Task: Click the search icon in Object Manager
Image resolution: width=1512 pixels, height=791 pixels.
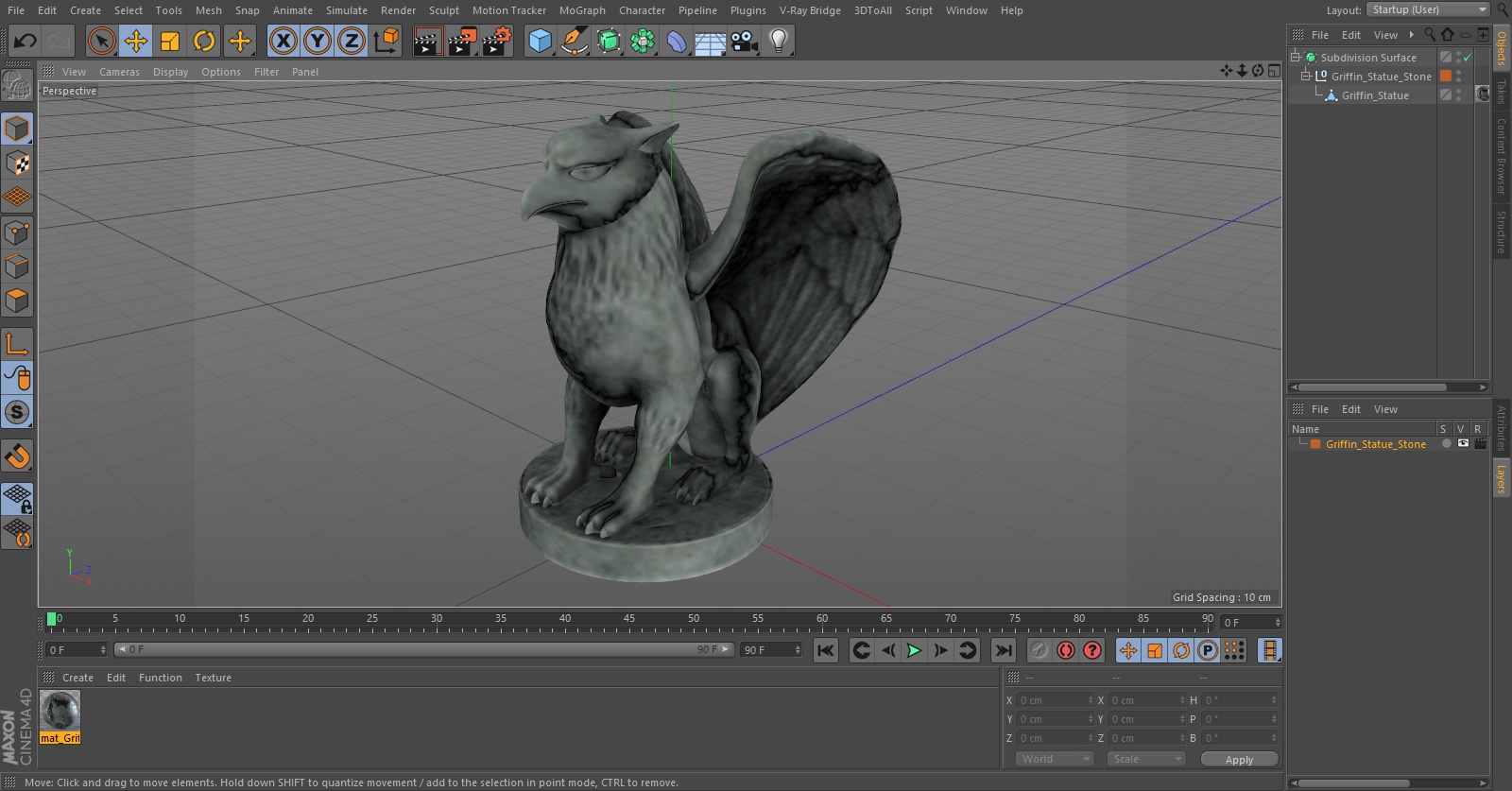Action: (1429, 34)
